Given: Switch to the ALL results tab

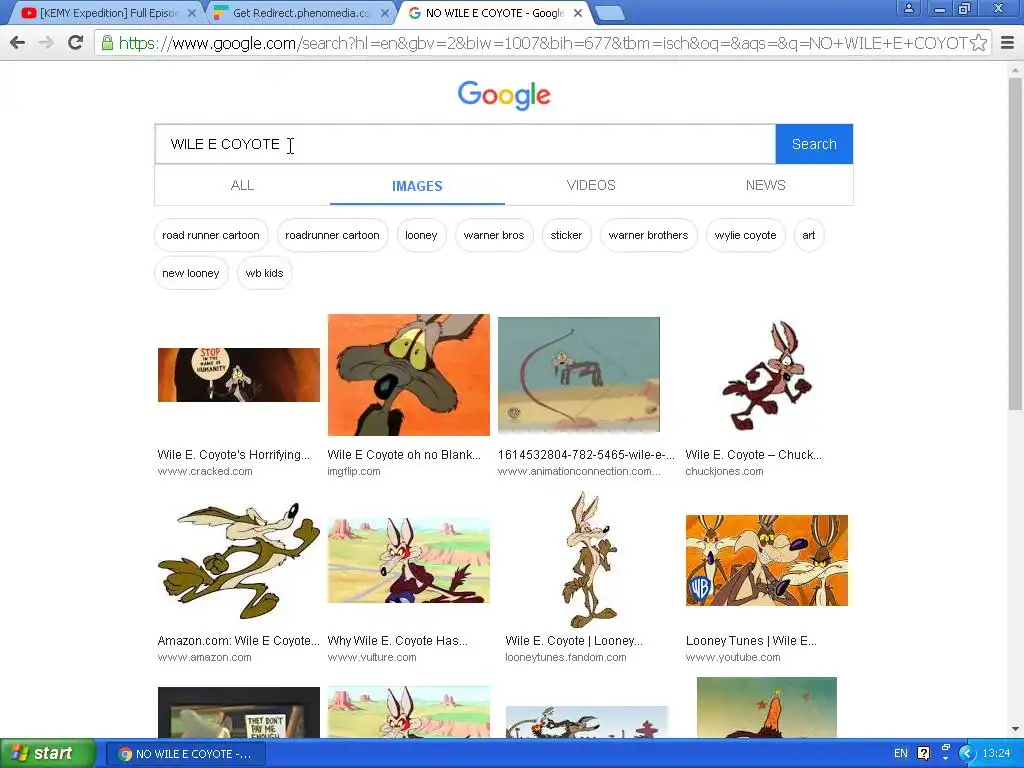Looking at the screenshot, I should (242, 185).
